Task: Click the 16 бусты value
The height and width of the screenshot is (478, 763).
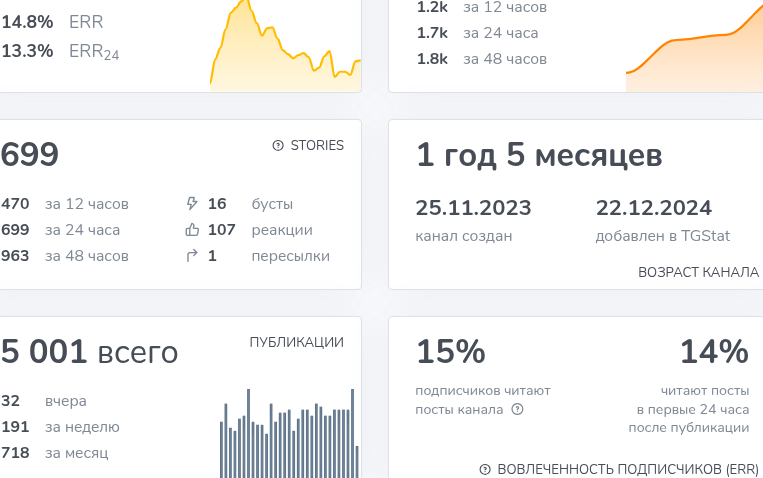Action: (217, 203)
